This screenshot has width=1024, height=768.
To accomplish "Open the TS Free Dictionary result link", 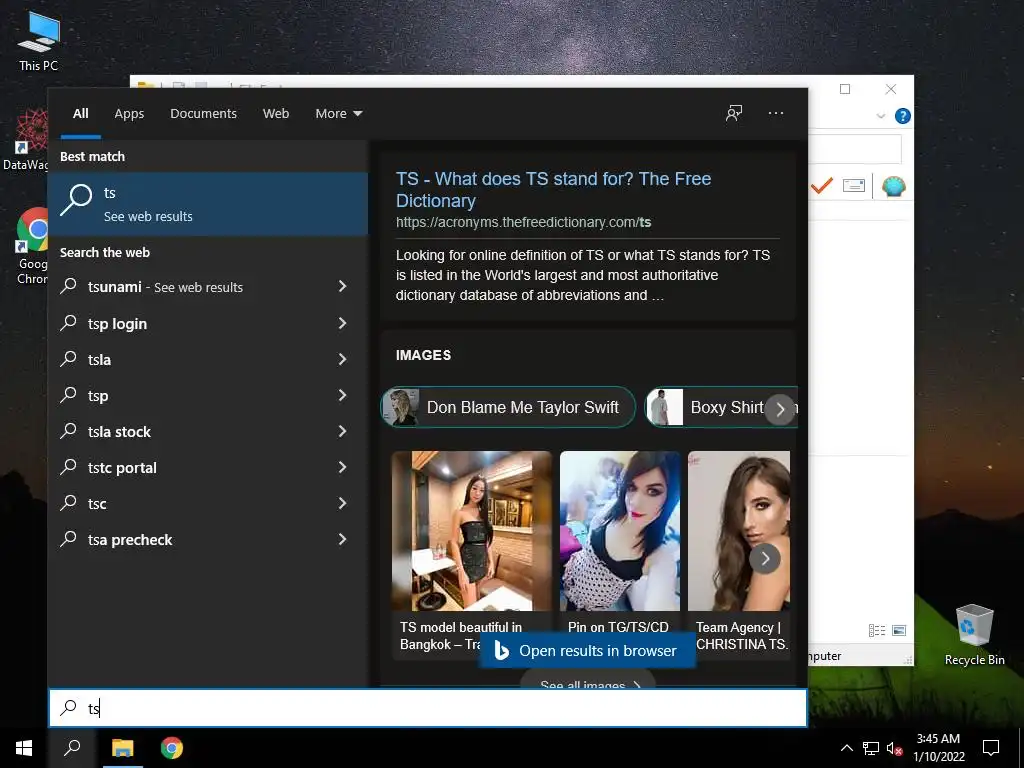I will pyautogui.click(x=553, y=189).
